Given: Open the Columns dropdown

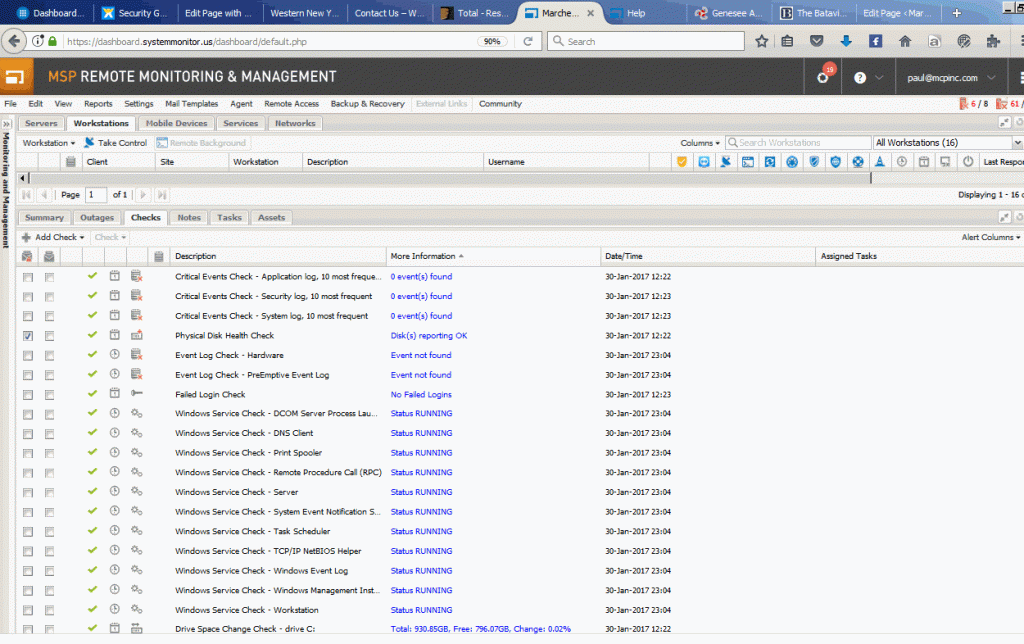Looking at the screenshot, I should coord(699,142).
